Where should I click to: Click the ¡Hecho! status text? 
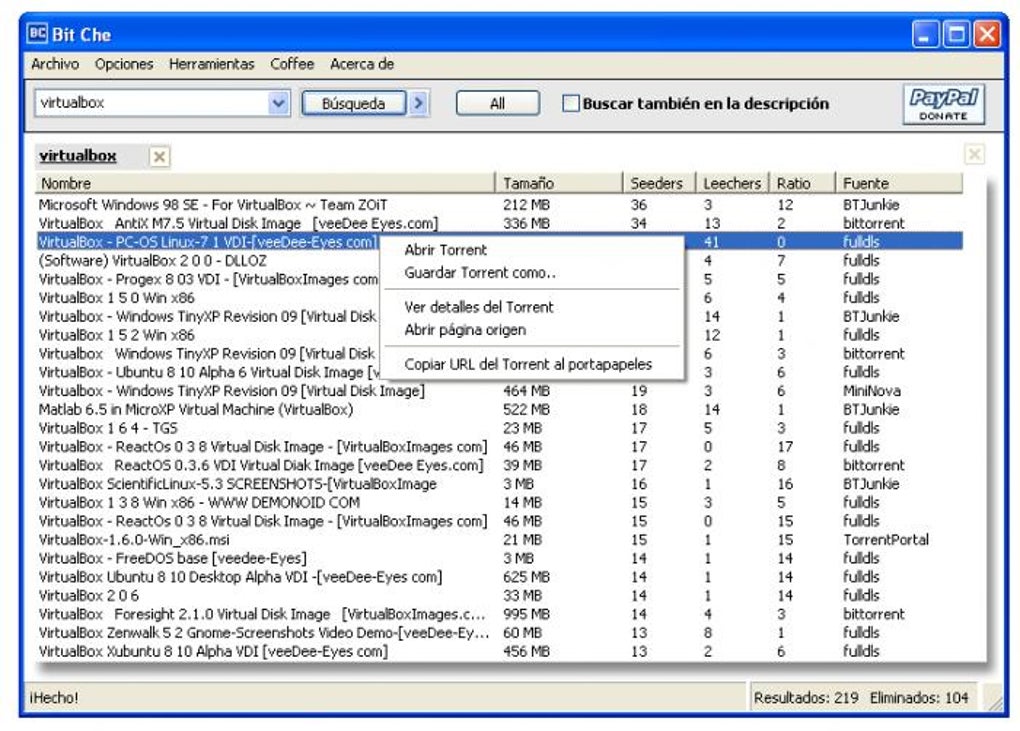pyautogui.click(x=53, y=698)
